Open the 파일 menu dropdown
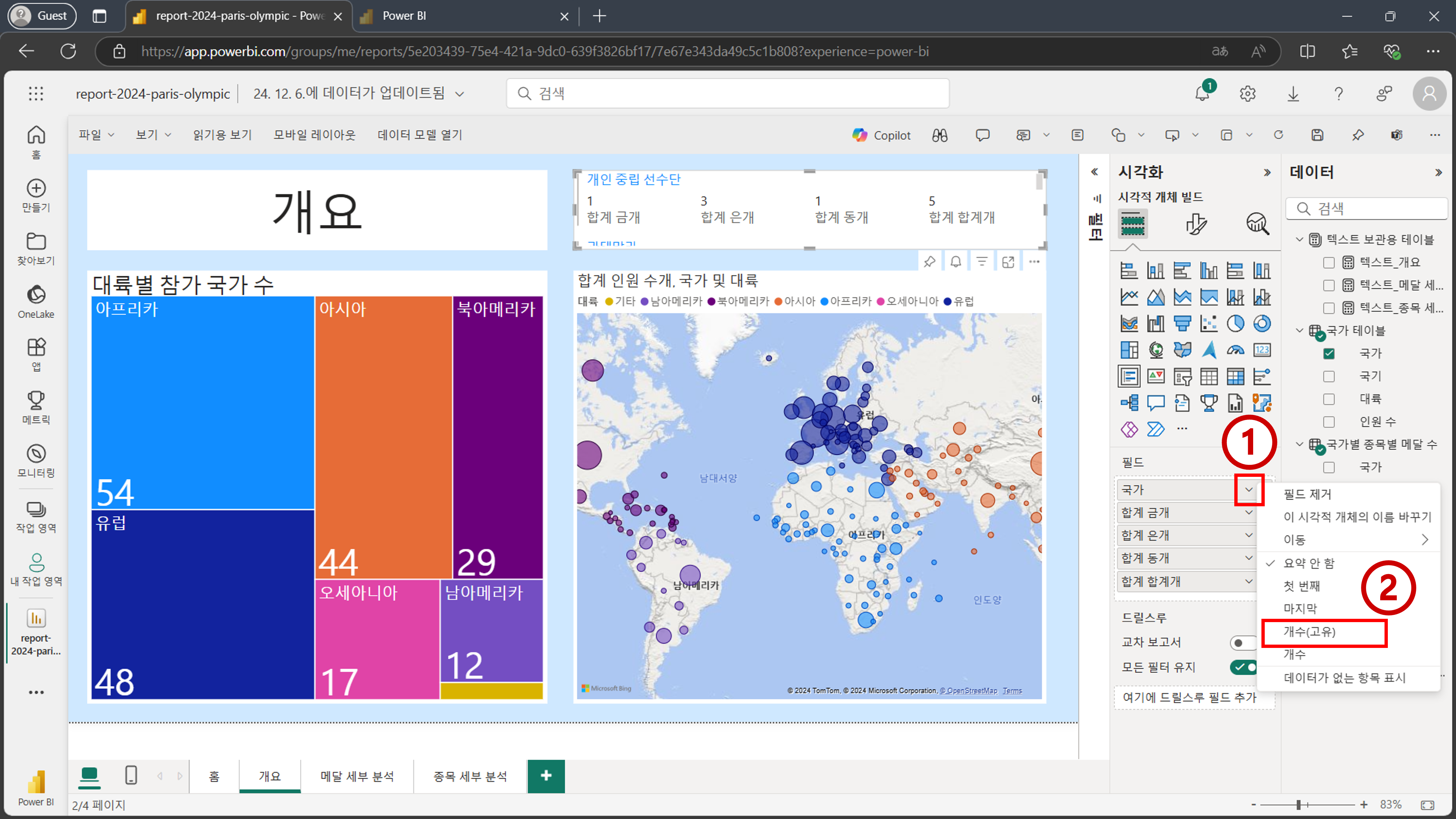The image size is (1456, 819). 96,135
